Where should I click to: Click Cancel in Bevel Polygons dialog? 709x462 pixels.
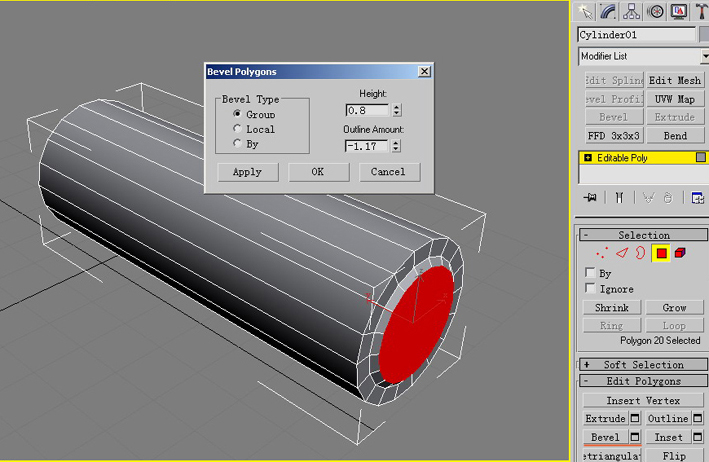click(x=388, y=172)
